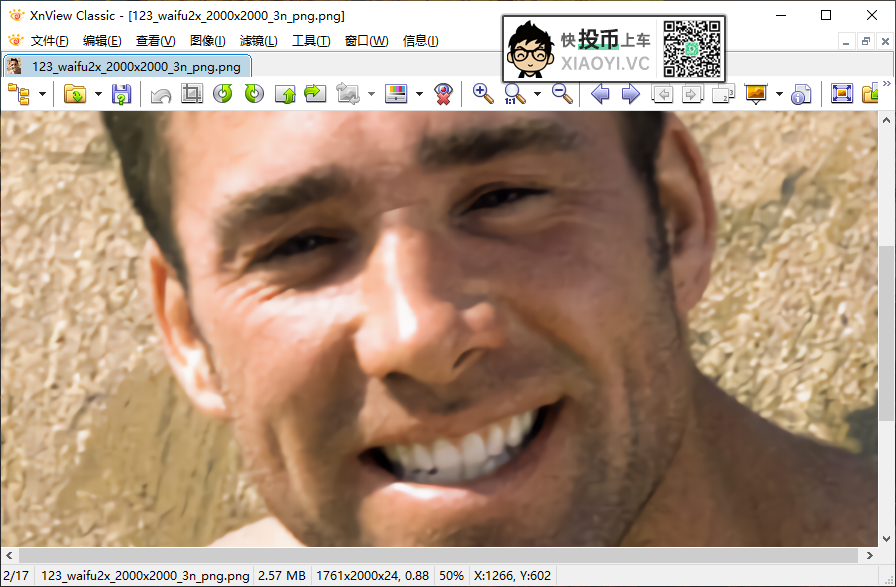Viewport: 896px width, 587px height.
Task: Click the zoom in magnifier icon
Action: pyautogui.click(x=483, y=94)
